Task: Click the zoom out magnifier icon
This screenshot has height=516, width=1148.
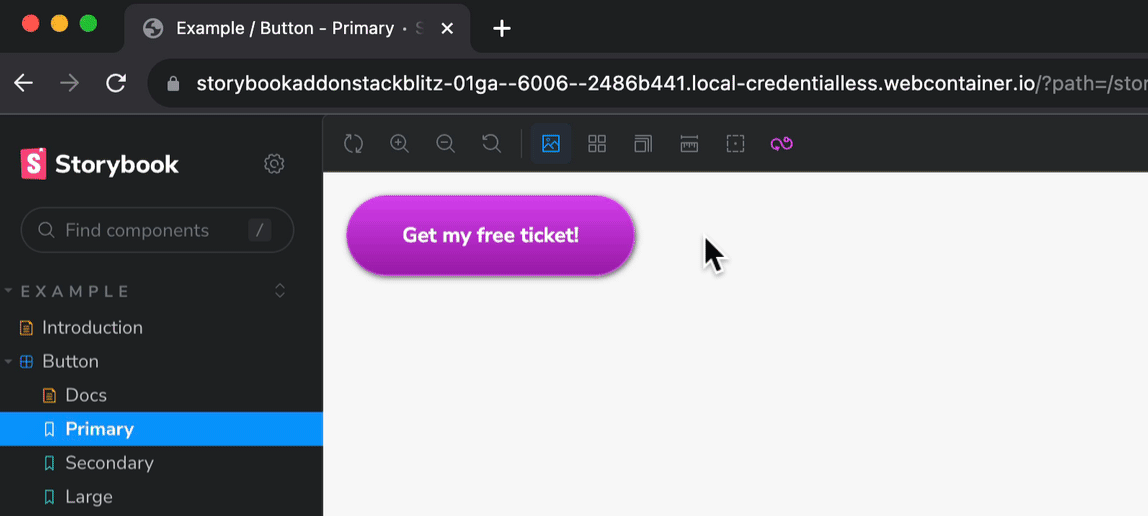Action: point(446,144)
